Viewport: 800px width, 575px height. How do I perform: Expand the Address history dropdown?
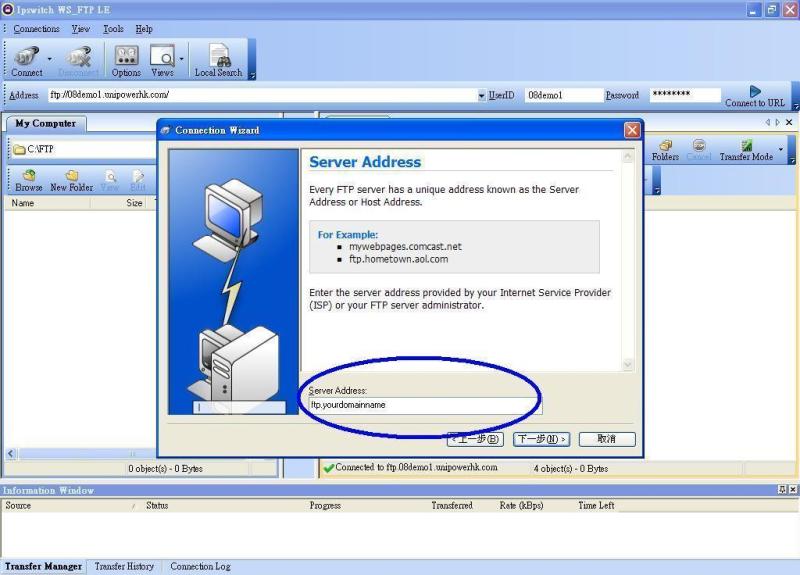pos(482,95)
